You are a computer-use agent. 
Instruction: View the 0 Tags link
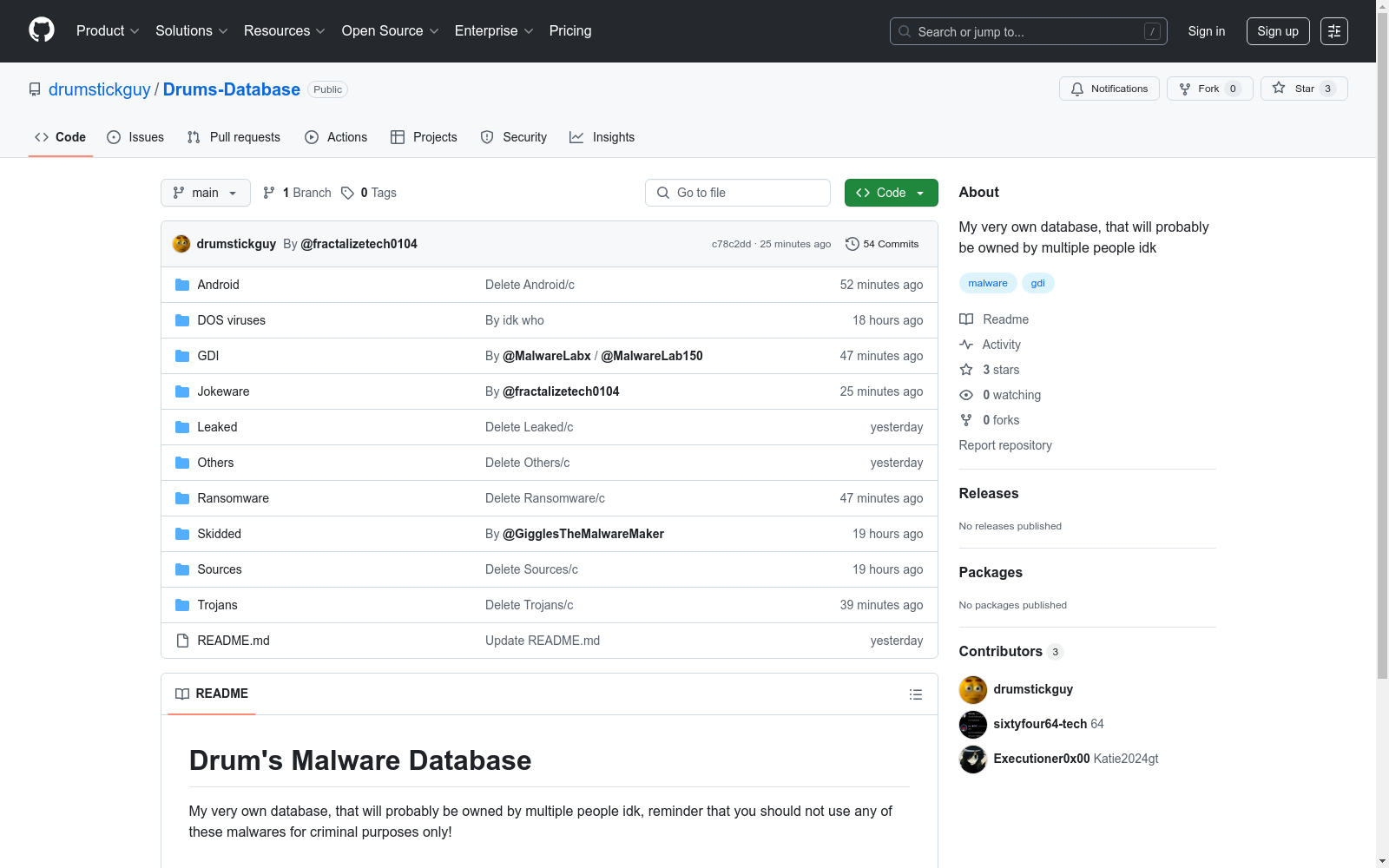click(369, 193)
